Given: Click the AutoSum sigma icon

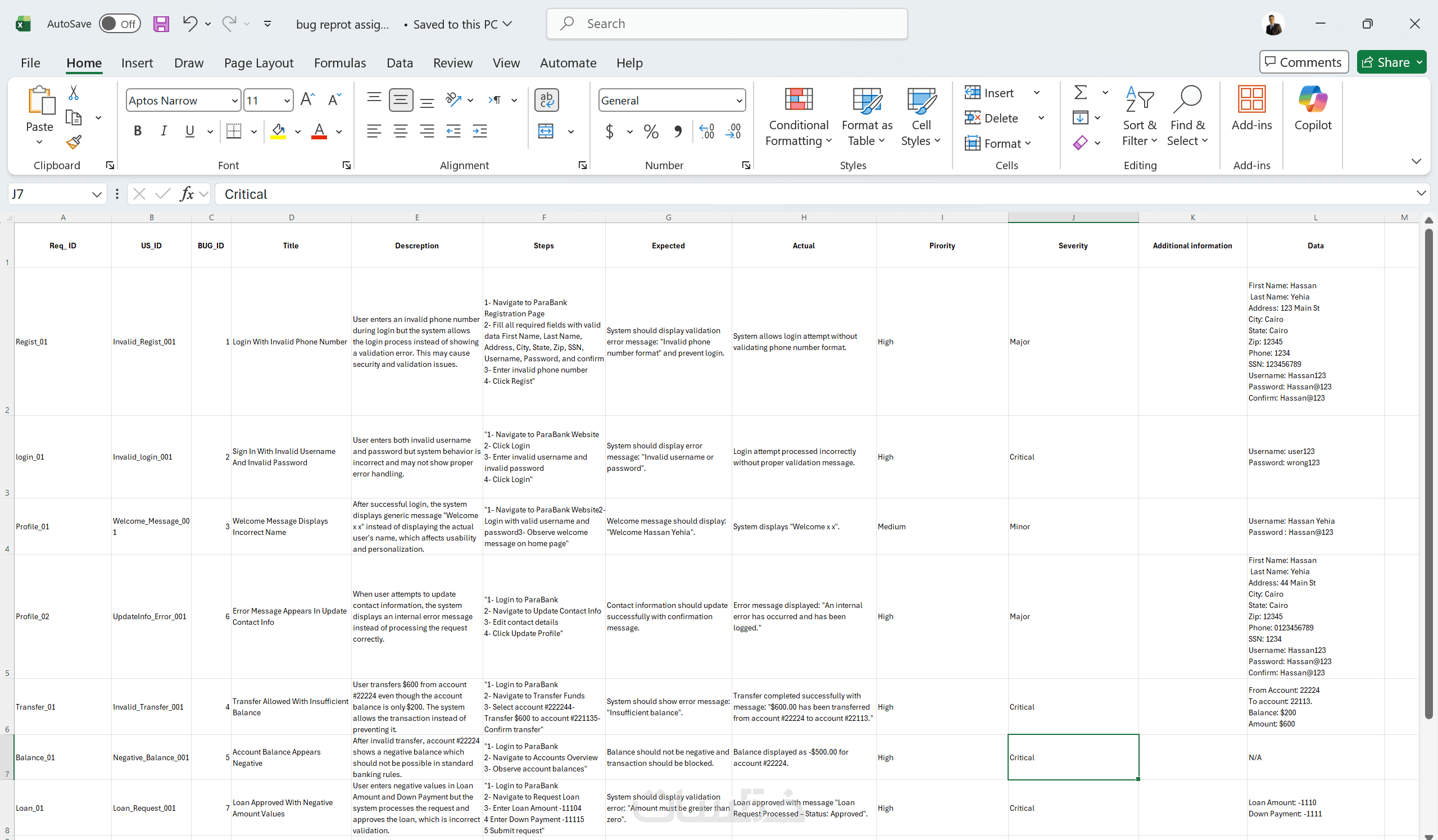Looking at the screenshot, I should (1080, 93).
